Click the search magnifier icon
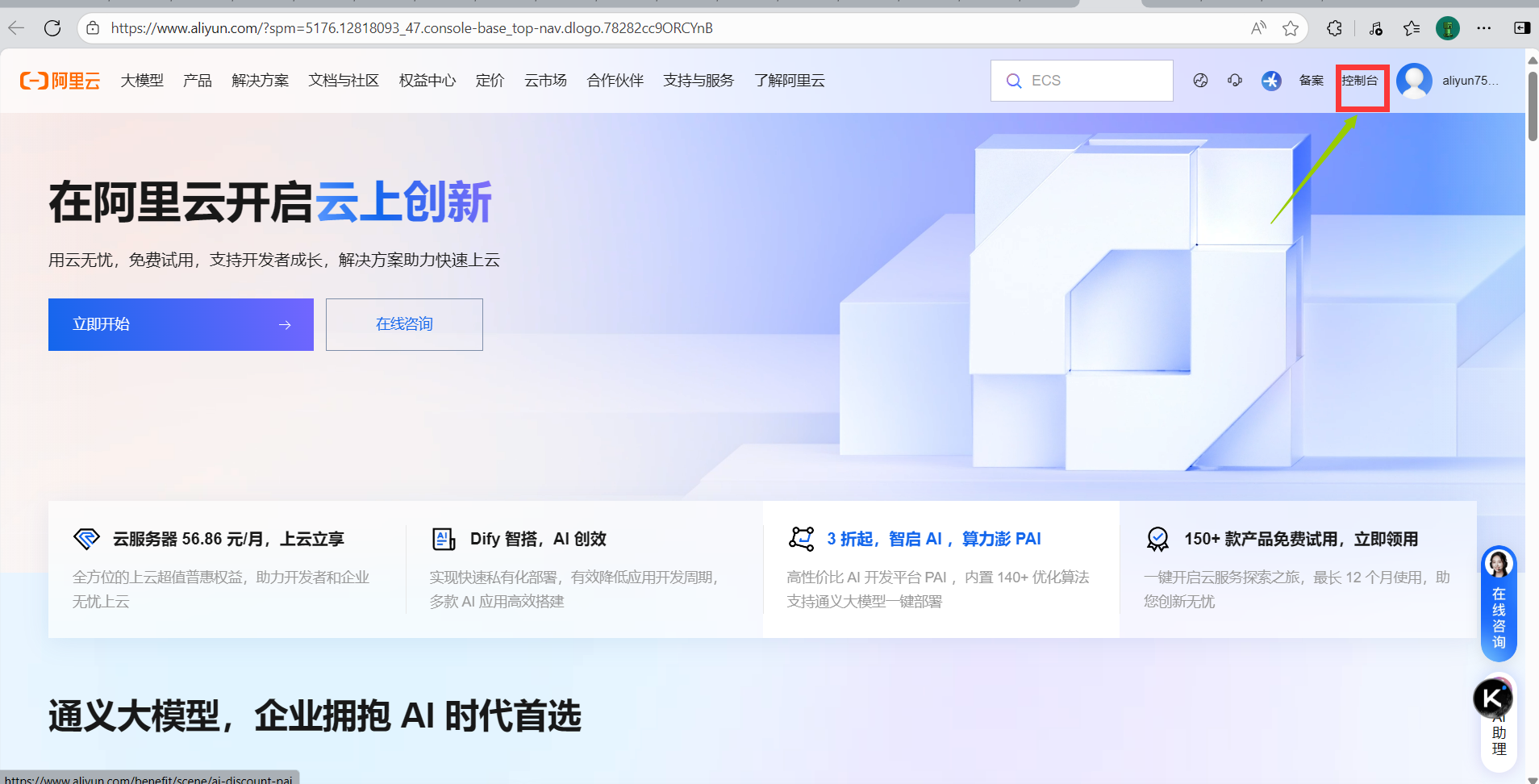 click(x=1014, y=81)
